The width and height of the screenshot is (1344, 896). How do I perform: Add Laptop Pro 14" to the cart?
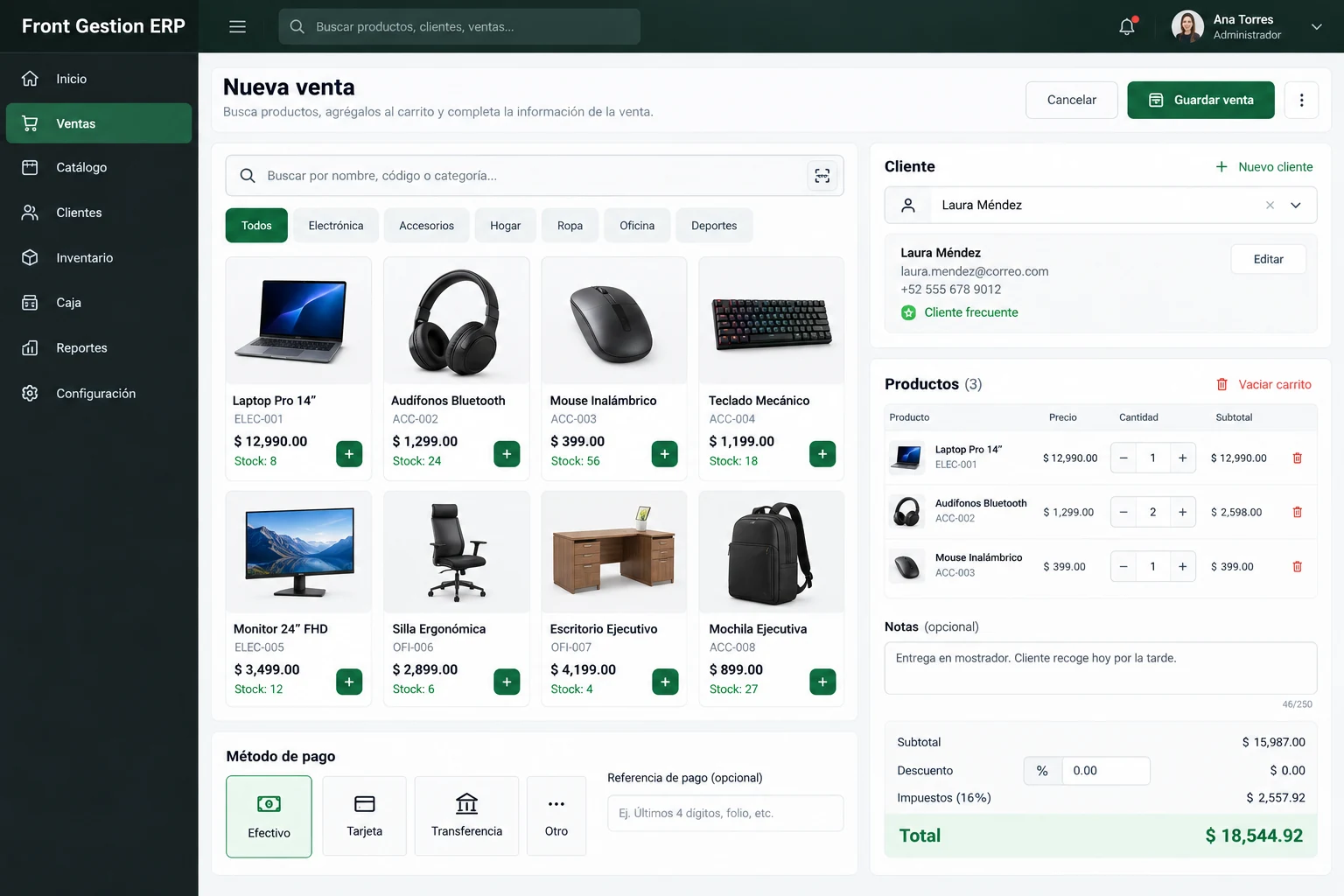[349, 454]
